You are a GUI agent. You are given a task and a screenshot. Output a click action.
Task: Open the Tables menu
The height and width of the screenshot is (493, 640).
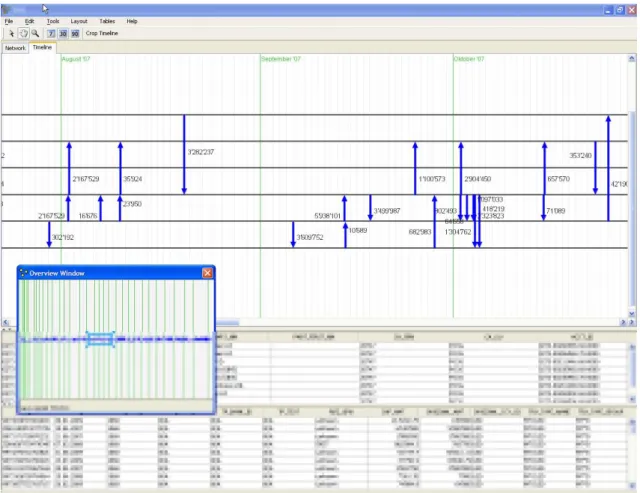point(107,21)
